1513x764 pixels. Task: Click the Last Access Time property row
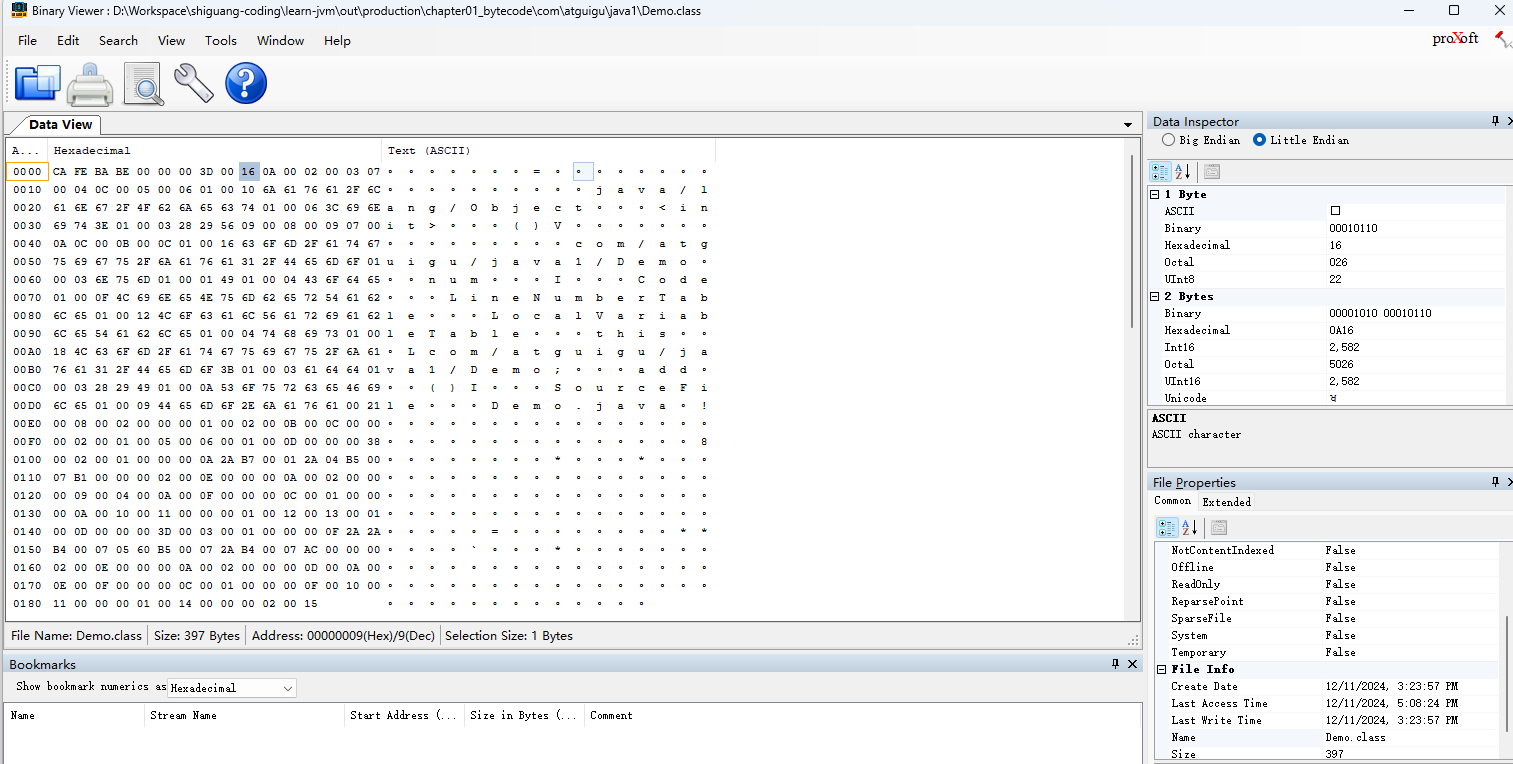(x=1327, y=704)
